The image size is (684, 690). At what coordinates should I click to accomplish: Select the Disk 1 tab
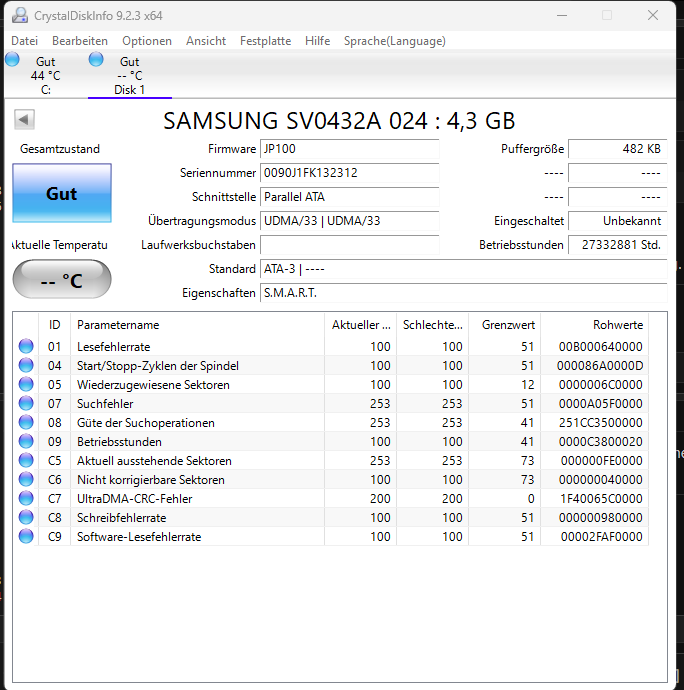pyautogui.click(x=129, y=75)
